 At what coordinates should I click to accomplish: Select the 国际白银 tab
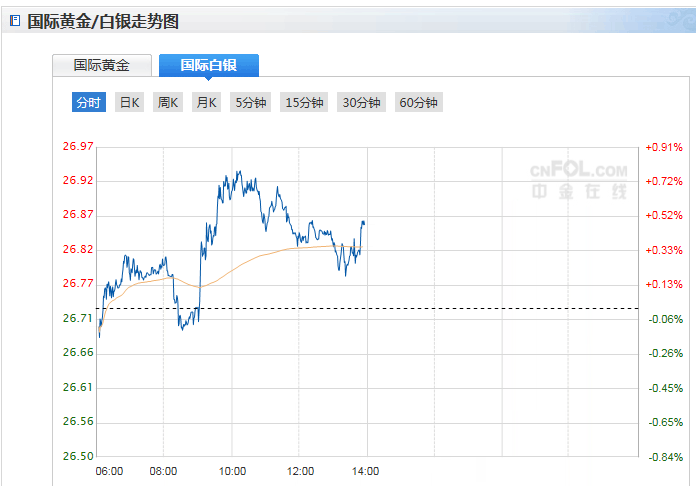pos(208,65)
